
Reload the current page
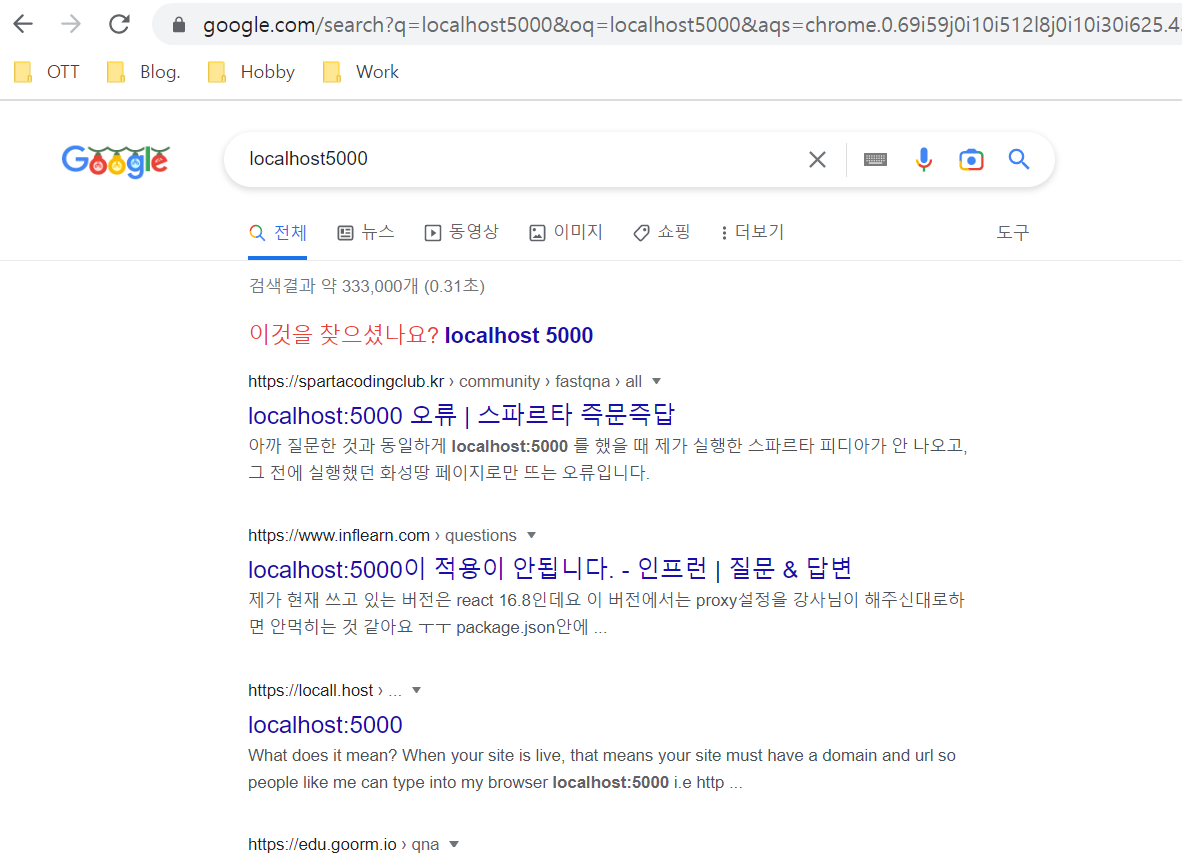119,24
